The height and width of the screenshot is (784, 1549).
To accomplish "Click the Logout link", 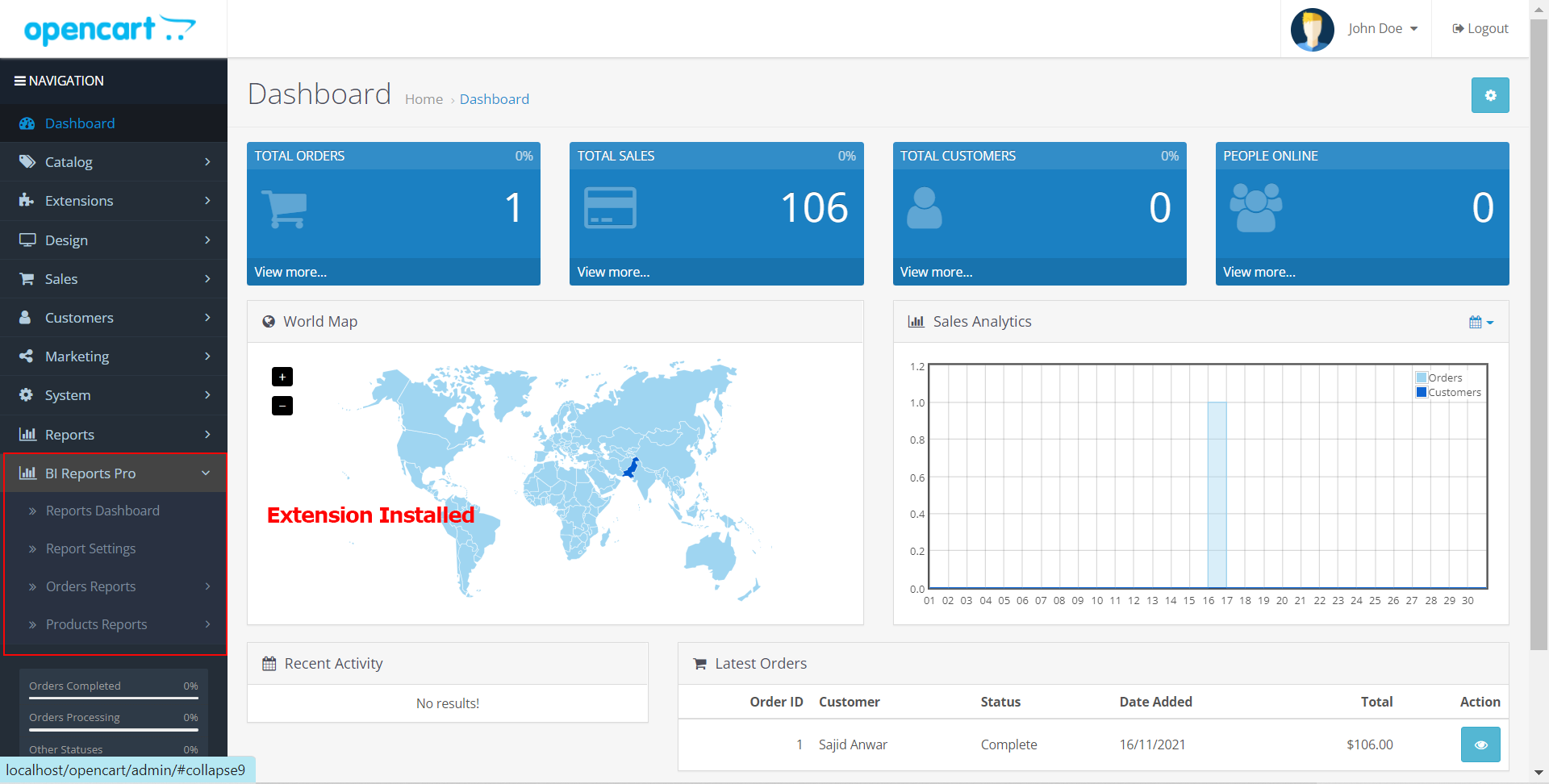I will [1480, 29].
